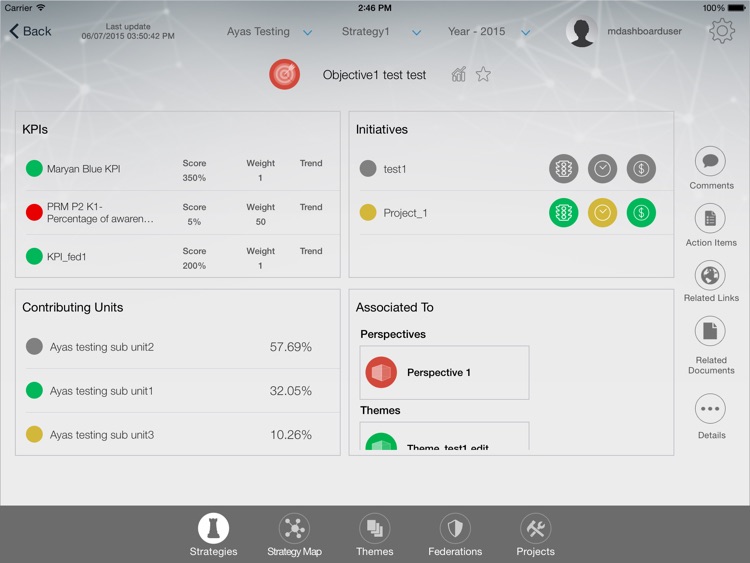Switch to the Federations tab

point(455,535)
